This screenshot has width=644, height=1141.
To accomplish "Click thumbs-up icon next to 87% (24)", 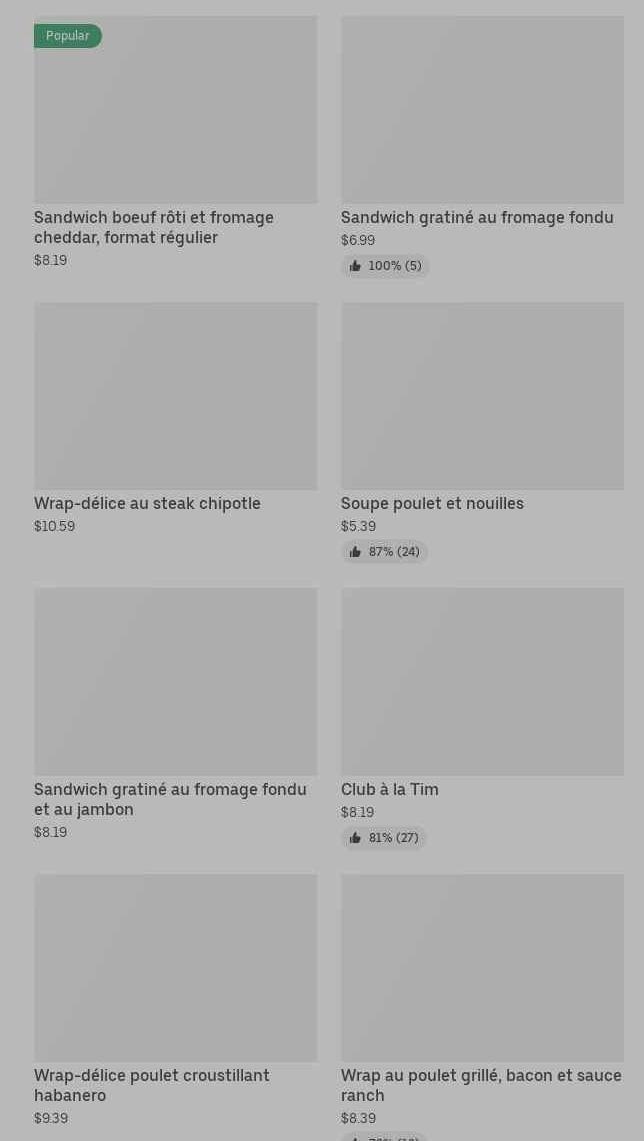I will (355, 552).
